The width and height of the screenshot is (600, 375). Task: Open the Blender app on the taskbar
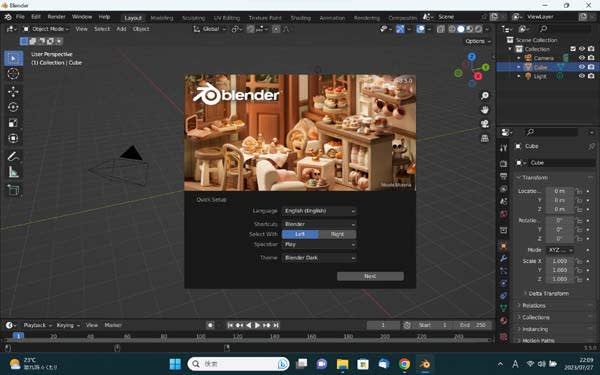pos(425,364)
